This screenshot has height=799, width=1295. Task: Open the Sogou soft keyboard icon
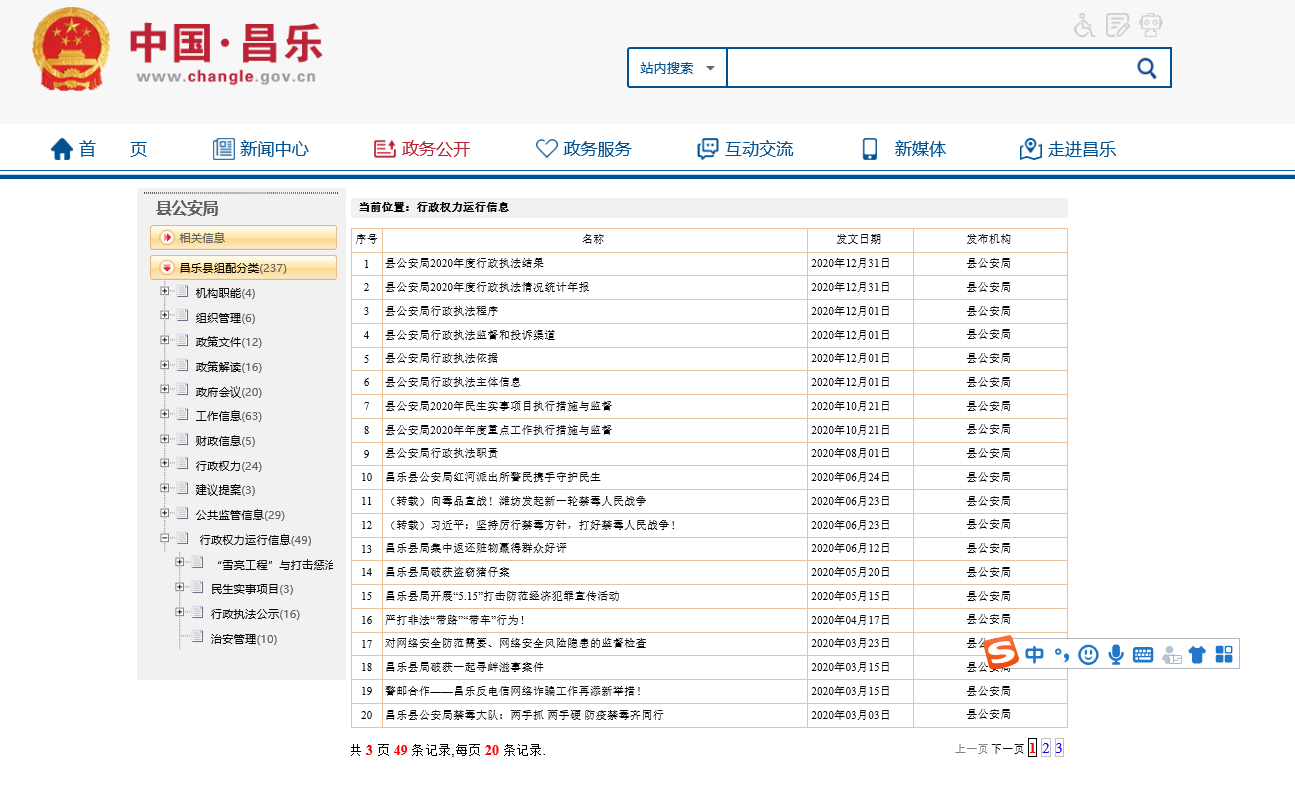(1143, 655)
